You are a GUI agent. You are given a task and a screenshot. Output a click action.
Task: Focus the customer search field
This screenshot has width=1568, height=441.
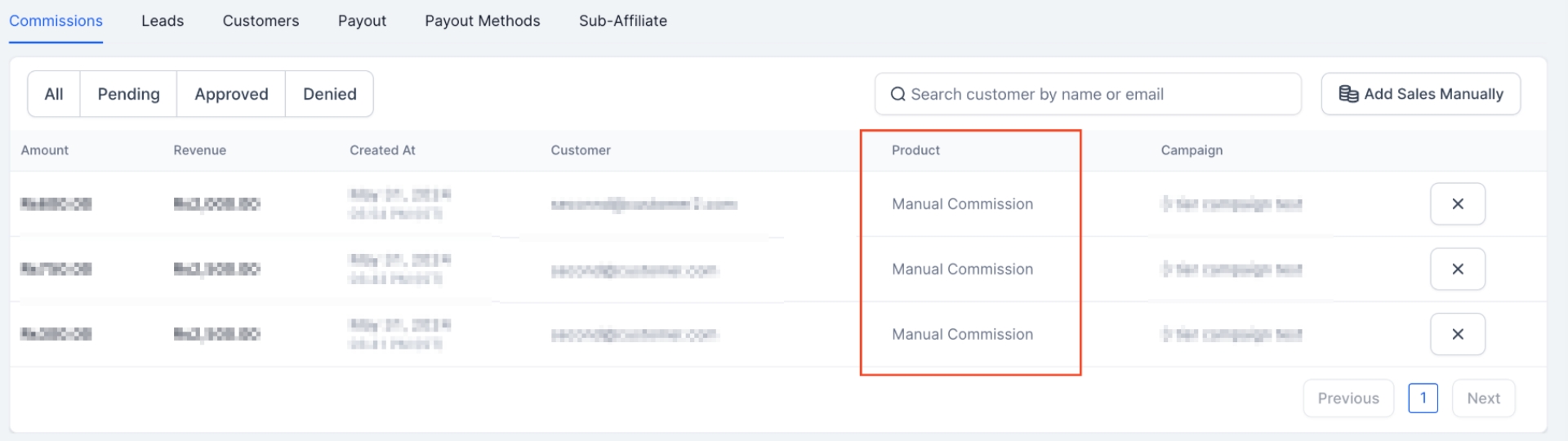[x=1094, y=94]
